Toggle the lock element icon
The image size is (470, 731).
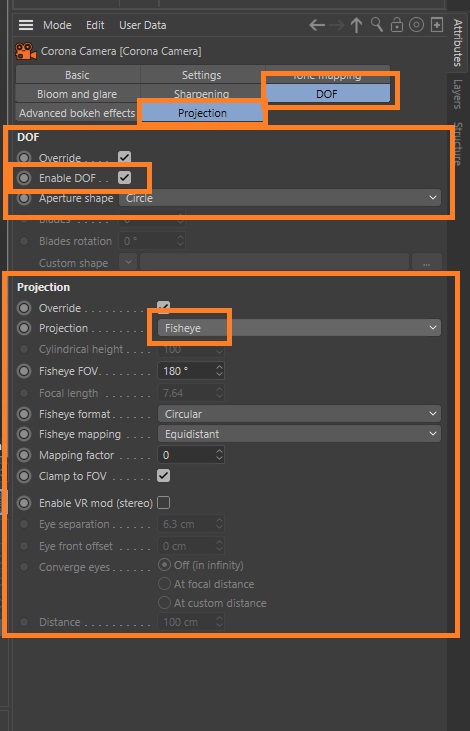click(x=397, y=25)
